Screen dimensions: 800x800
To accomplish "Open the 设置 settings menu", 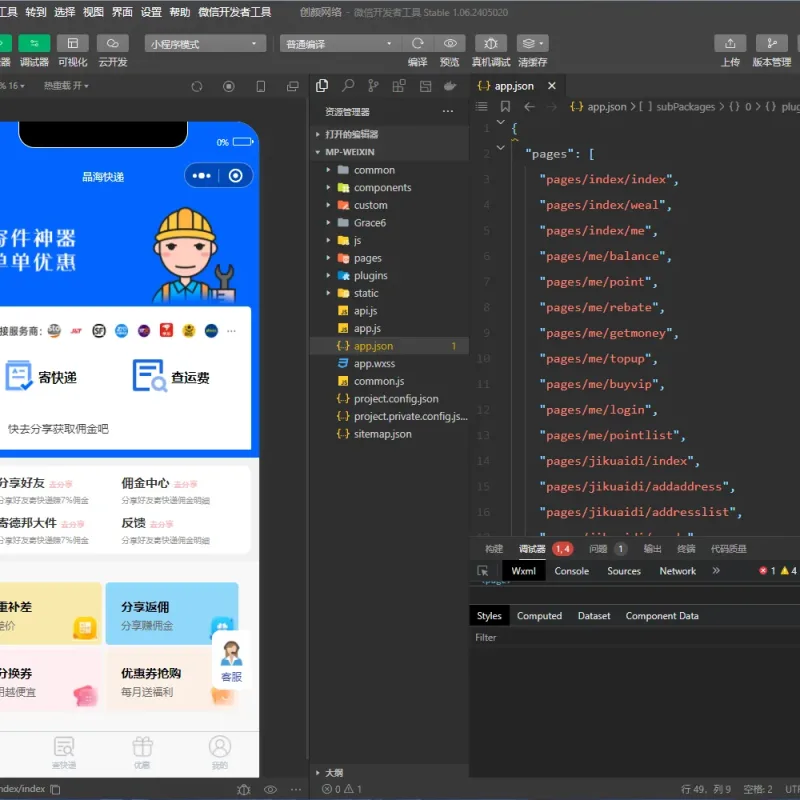I will 151,12.
